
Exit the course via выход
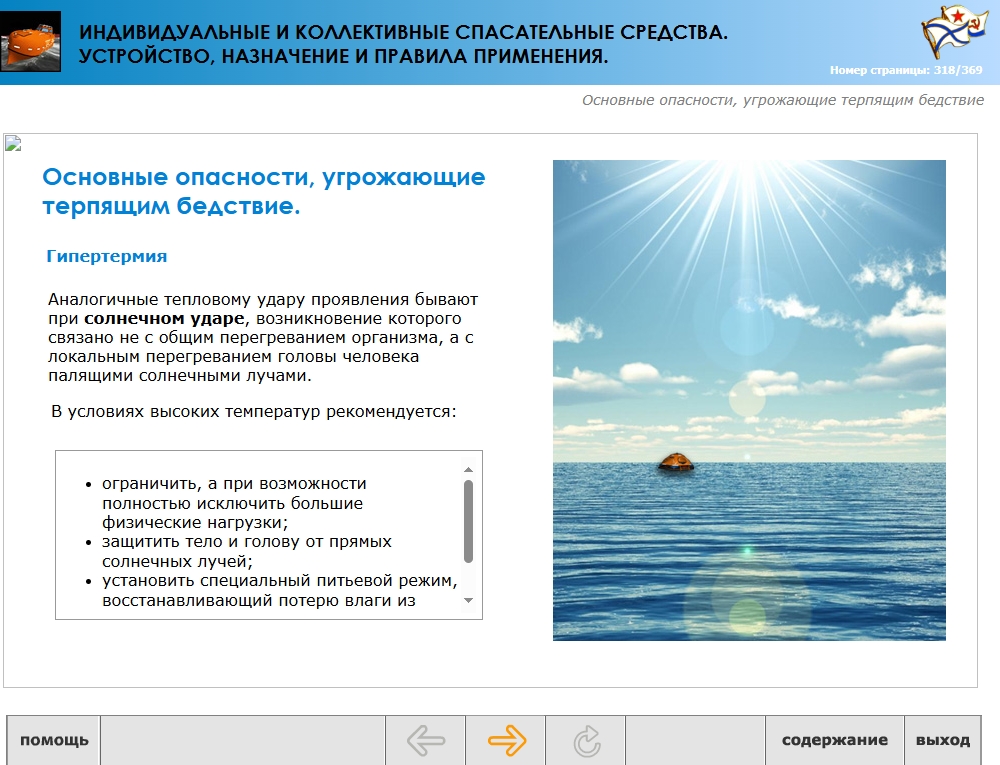(x=942, y=741)
